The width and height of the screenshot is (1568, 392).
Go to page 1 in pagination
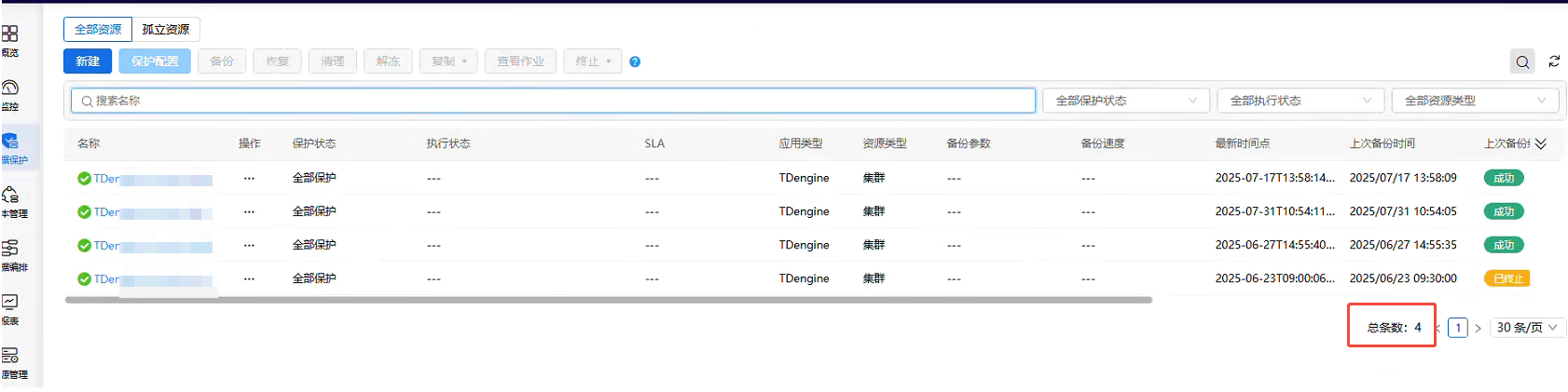pos(1458,328)
